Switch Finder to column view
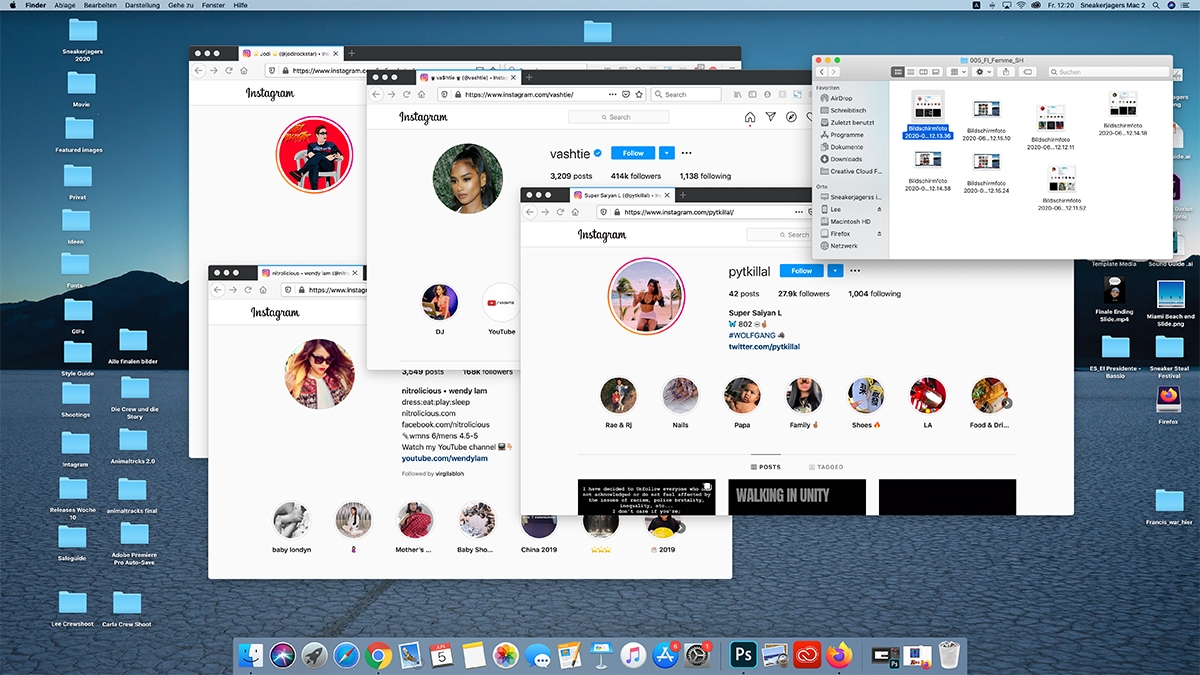The width and height of the screenshot is (1200, 675). [923, 72]
